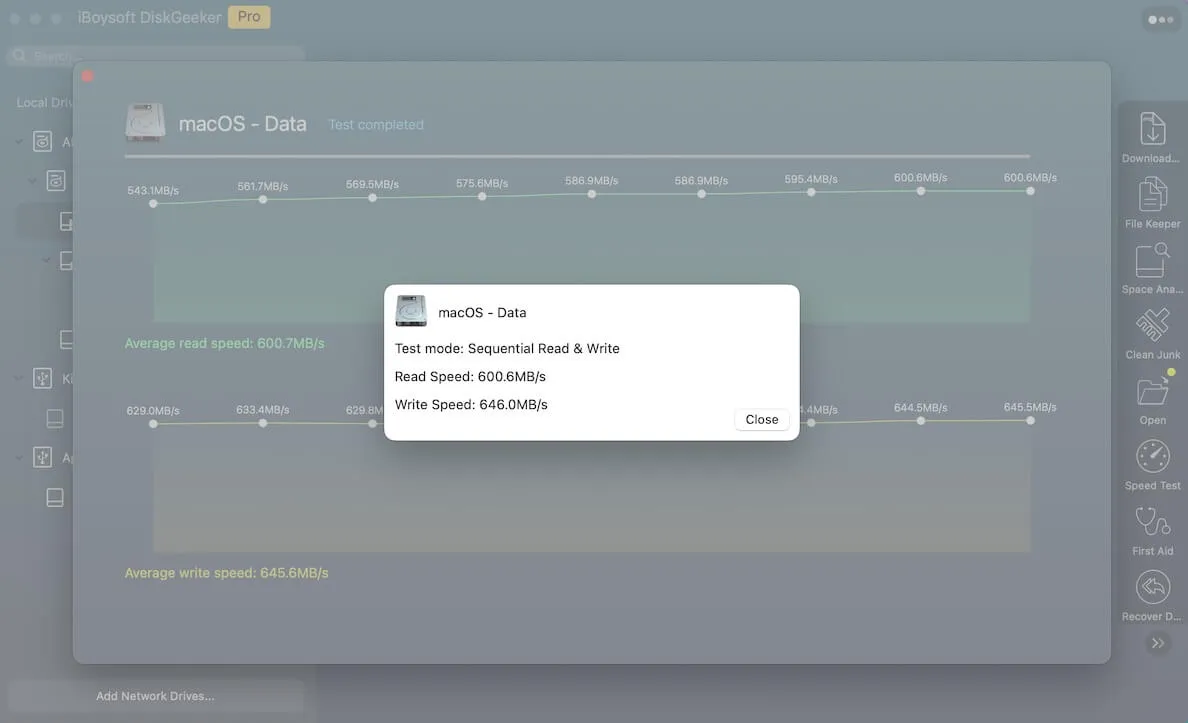Viewport: 1188px width, 723px height.
Task: Expand the toolbar with the double-chevron button
Action: 1157,643
